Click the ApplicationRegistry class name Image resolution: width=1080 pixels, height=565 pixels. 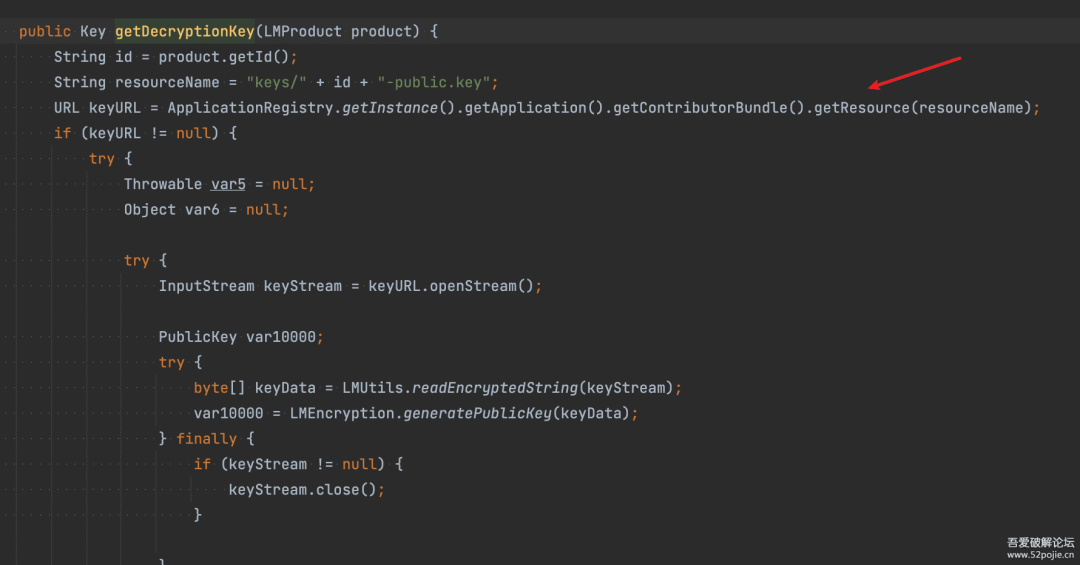250,108
